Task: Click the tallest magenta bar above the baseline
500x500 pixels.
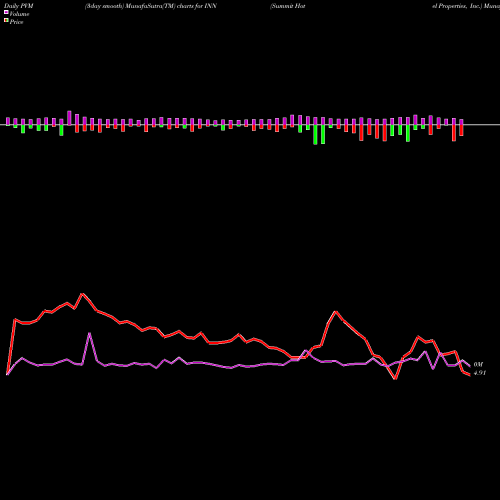Action: click(69, 118)
